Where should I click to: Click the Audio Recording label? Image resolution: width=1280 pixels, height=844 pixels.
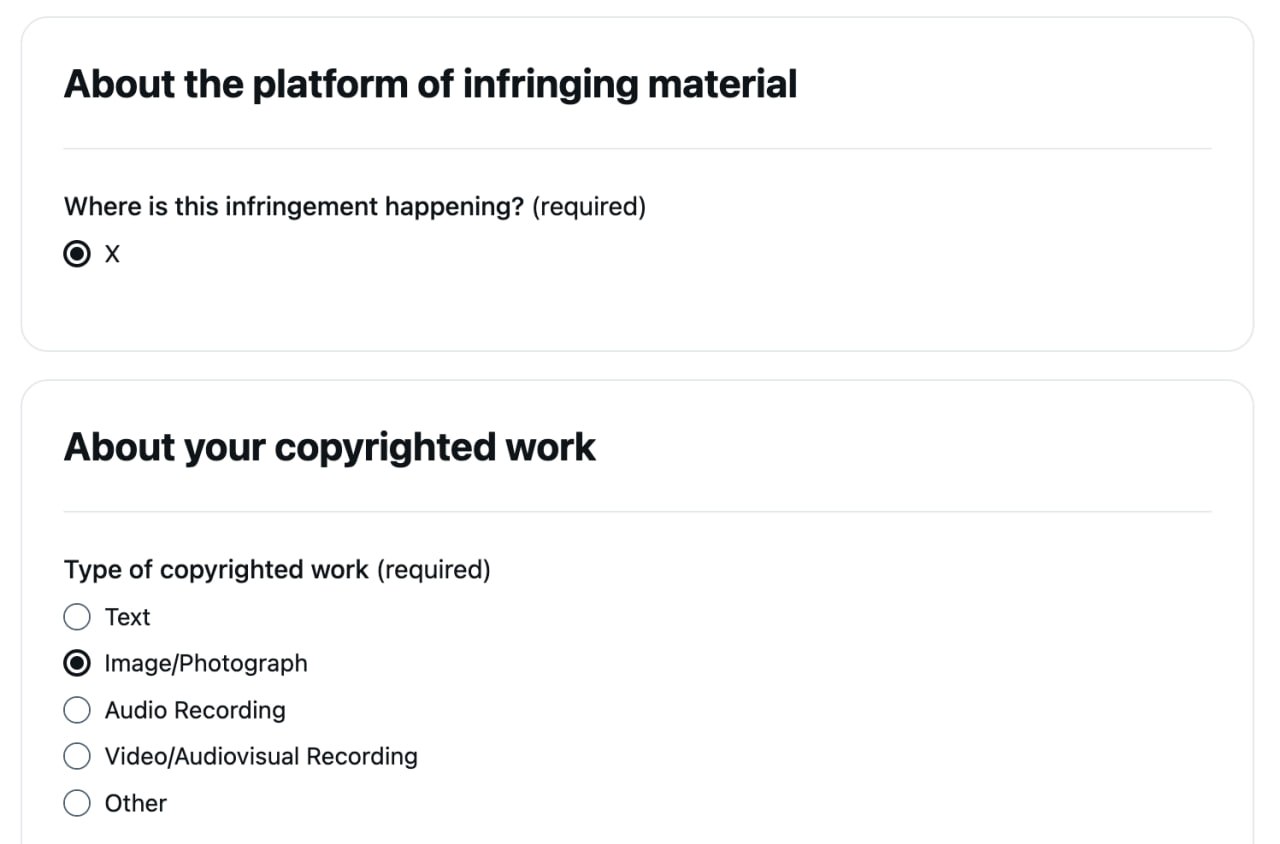(194, 710)
